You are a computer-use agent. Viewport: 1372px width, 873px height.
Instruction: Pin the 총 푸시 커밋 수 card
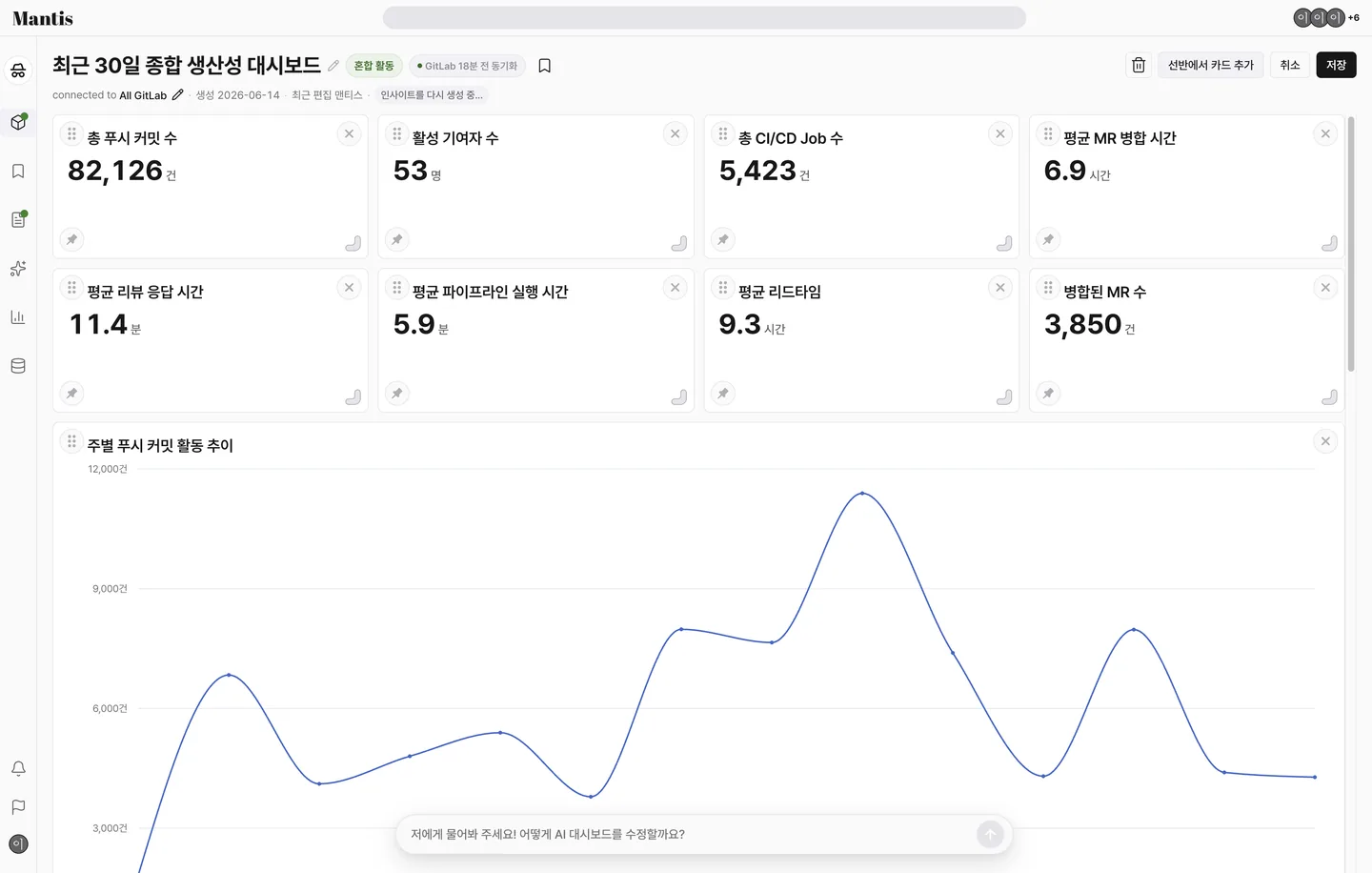coord(71,239)
